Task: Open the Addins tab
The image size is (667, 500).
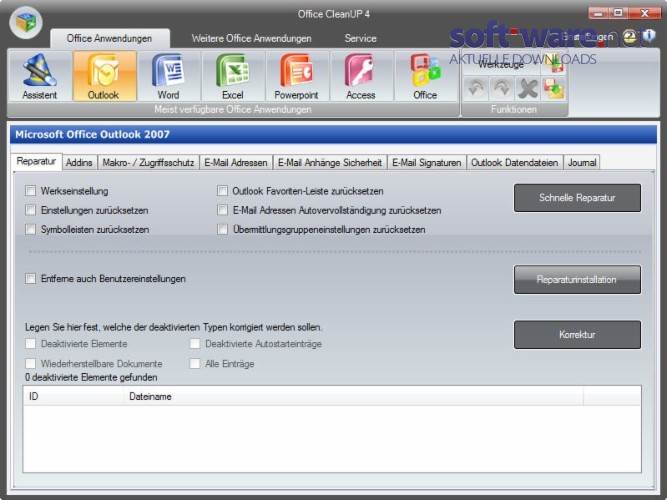Action: (79, 163)
